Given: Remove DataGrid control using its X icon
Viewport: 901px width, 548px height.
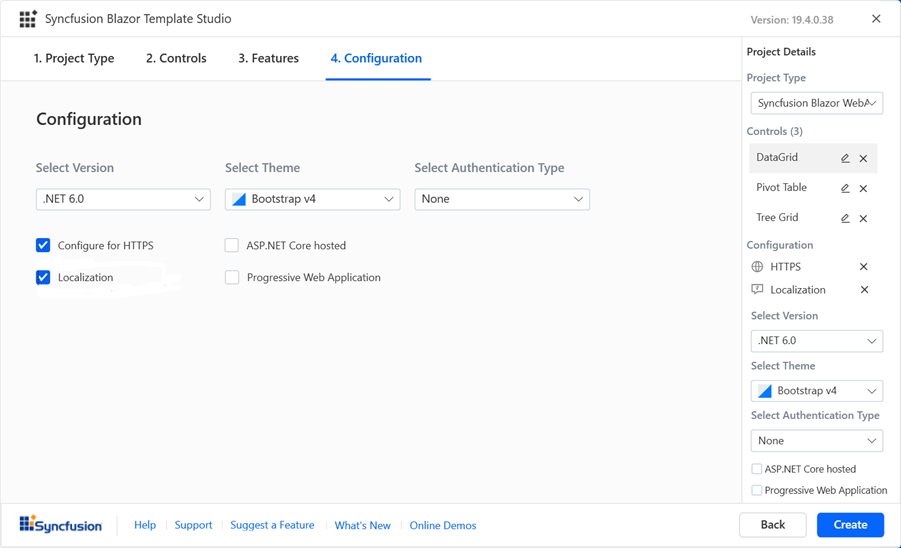Looking at the screenshot, I should click(864, 158).
